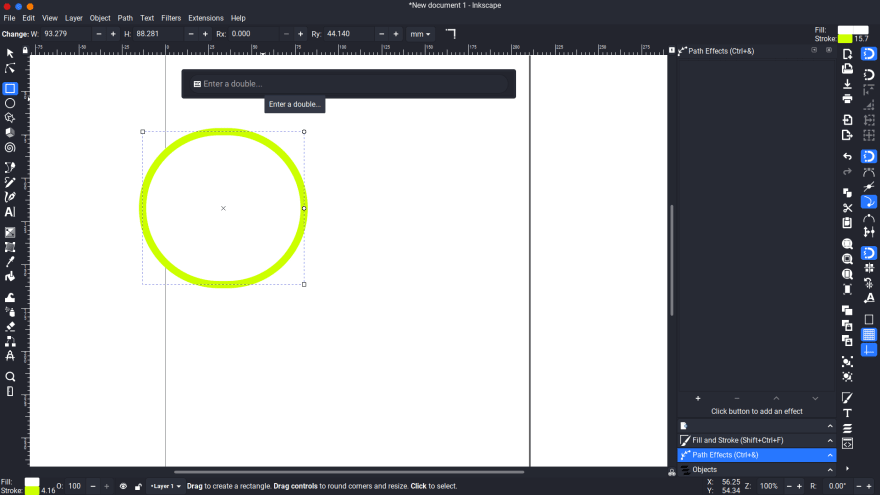
Task: Click the Undo arrow icon
Action: pos(847,157)
